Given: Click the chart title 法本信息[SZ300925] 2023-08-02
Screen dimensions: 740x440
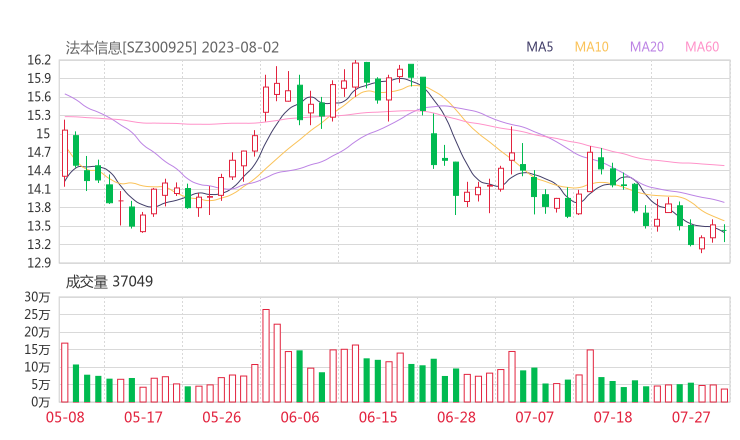Looking at the screenshot, I should pos(172,48).
